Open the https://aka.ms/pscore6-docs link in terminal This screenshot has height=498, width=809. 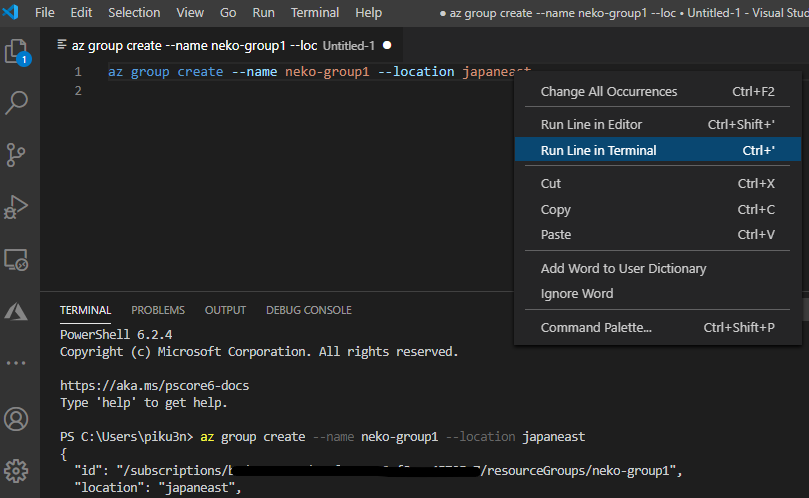(x=154, y=385)
